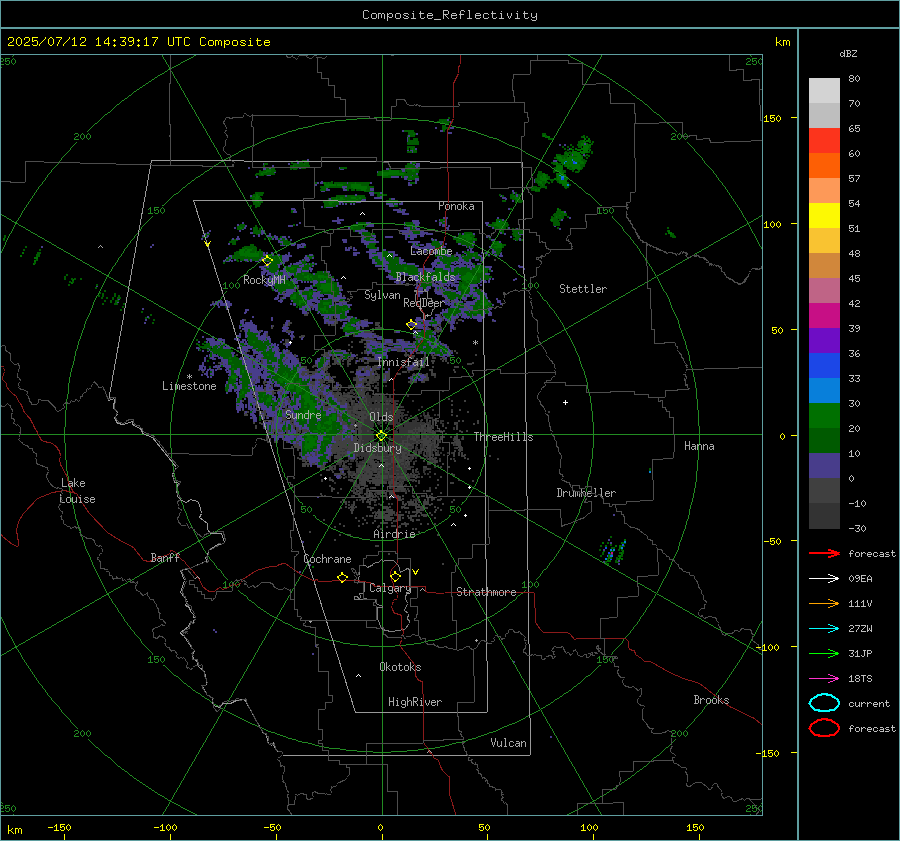Click the Sylvan label on map

382,296
